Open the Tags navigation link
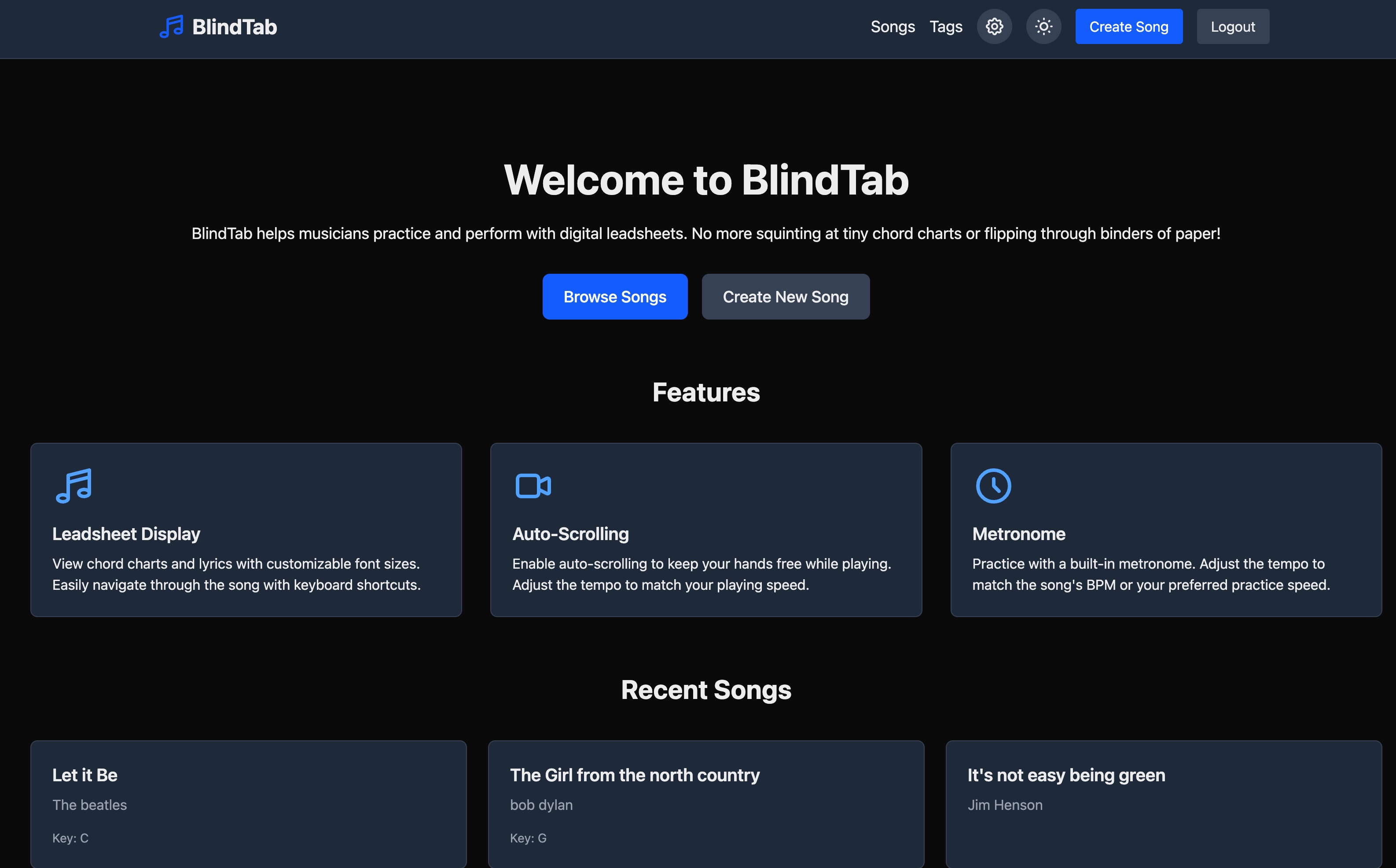 click(x=946, y=26)
